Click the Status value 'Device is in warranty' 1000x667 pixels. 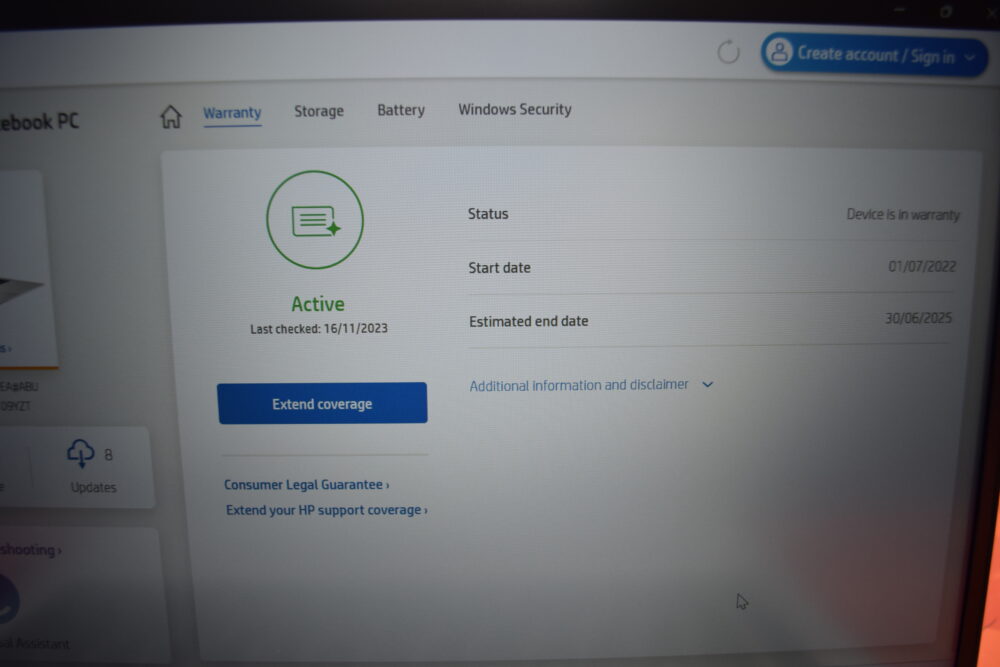(902, 215)
